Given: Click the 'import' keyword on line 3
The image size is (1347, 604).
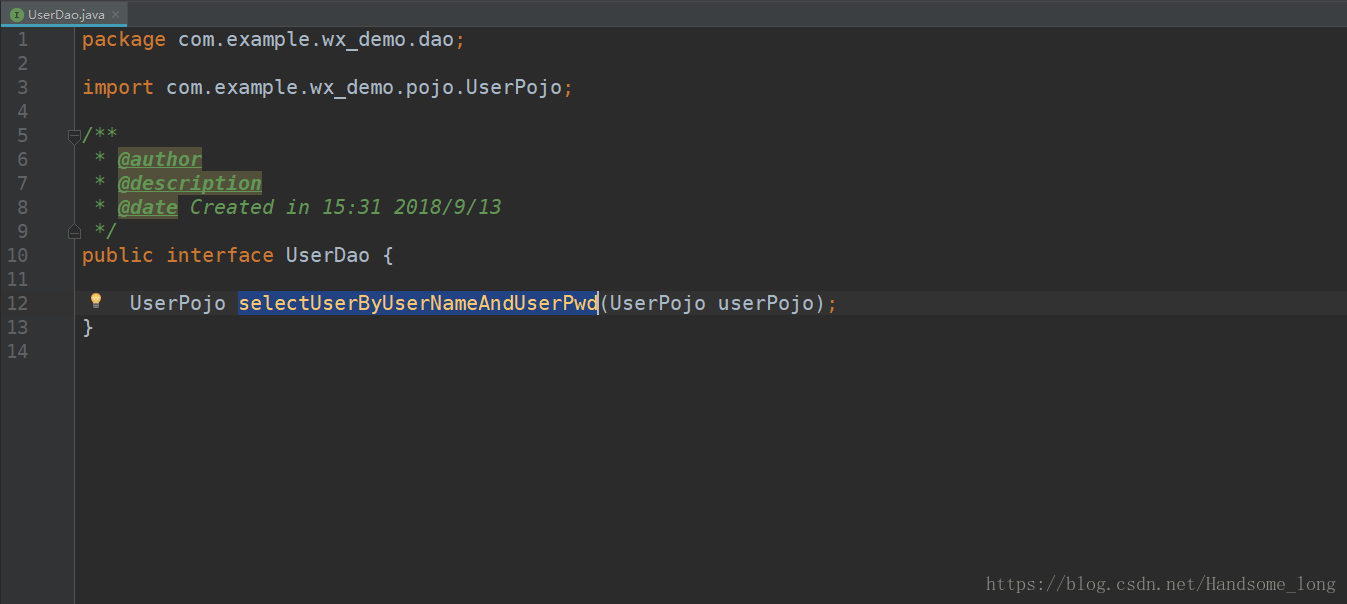Looking at the screenshot, I should (x=118, y=87).
